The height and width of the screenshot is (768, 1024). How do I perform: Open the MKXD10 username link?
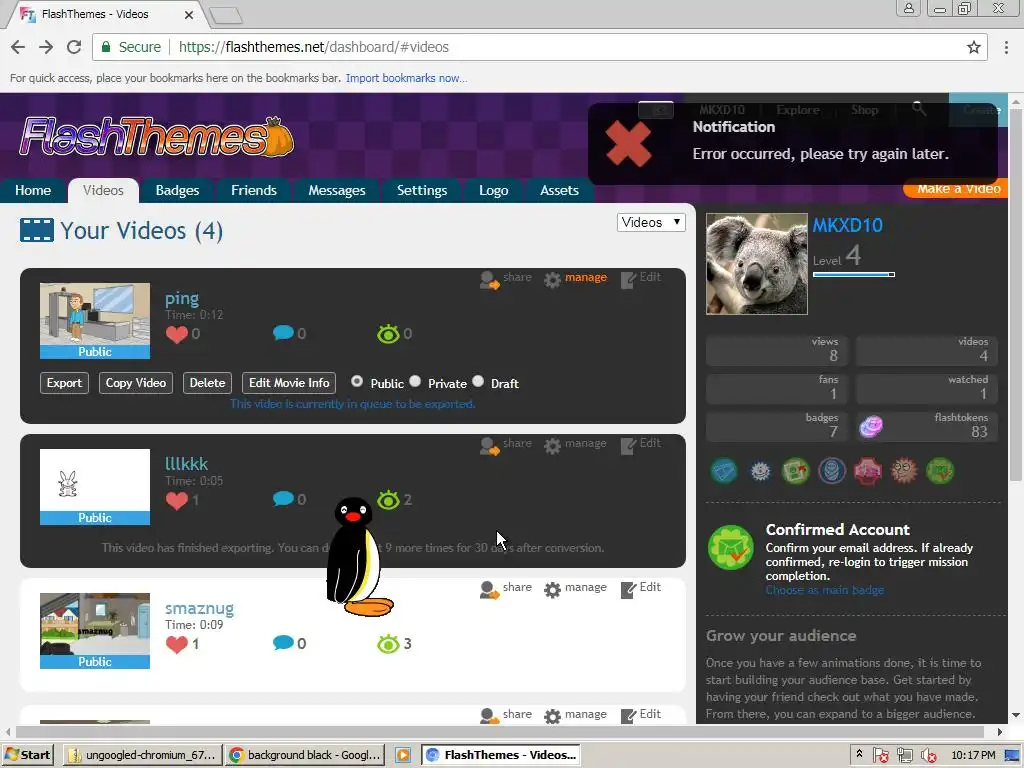click(847, 225)
